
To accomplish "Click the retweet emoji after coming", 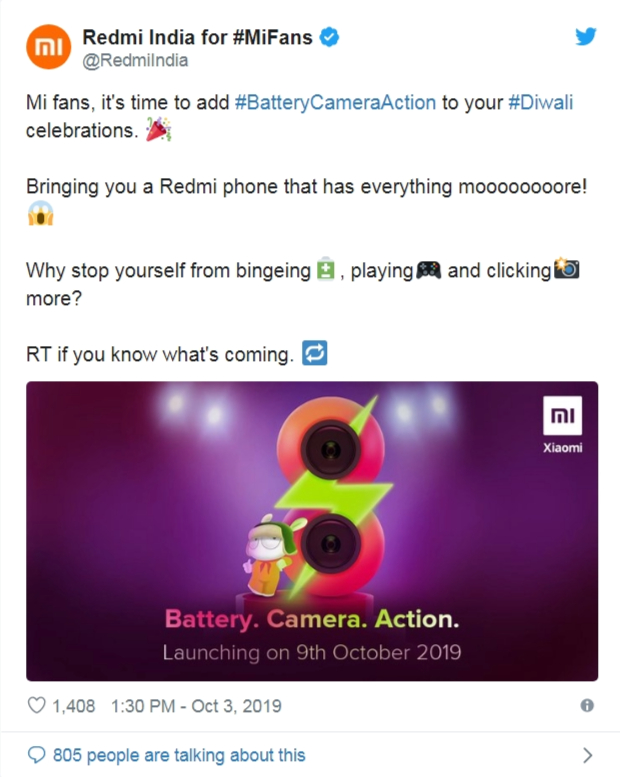I will click(x=315, y=353).
